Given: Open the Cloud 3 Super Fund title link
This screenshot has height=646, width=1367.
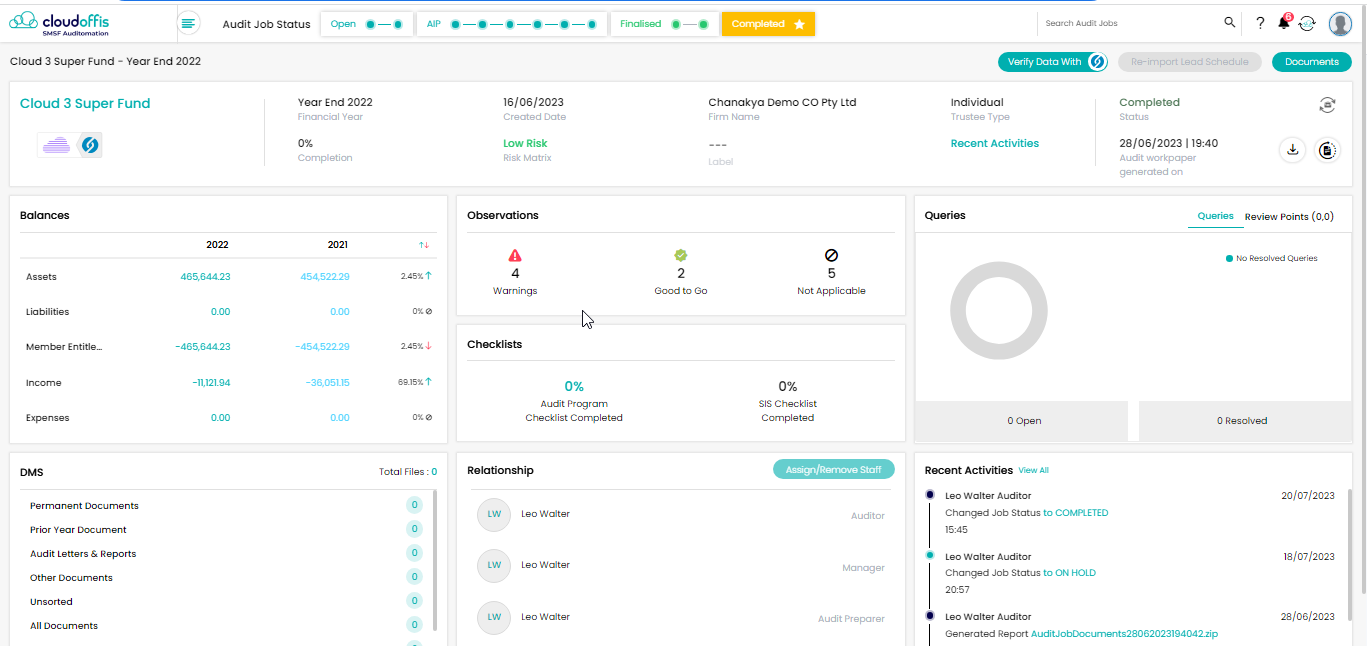Looking at the screenshot, I should (85, 103).
